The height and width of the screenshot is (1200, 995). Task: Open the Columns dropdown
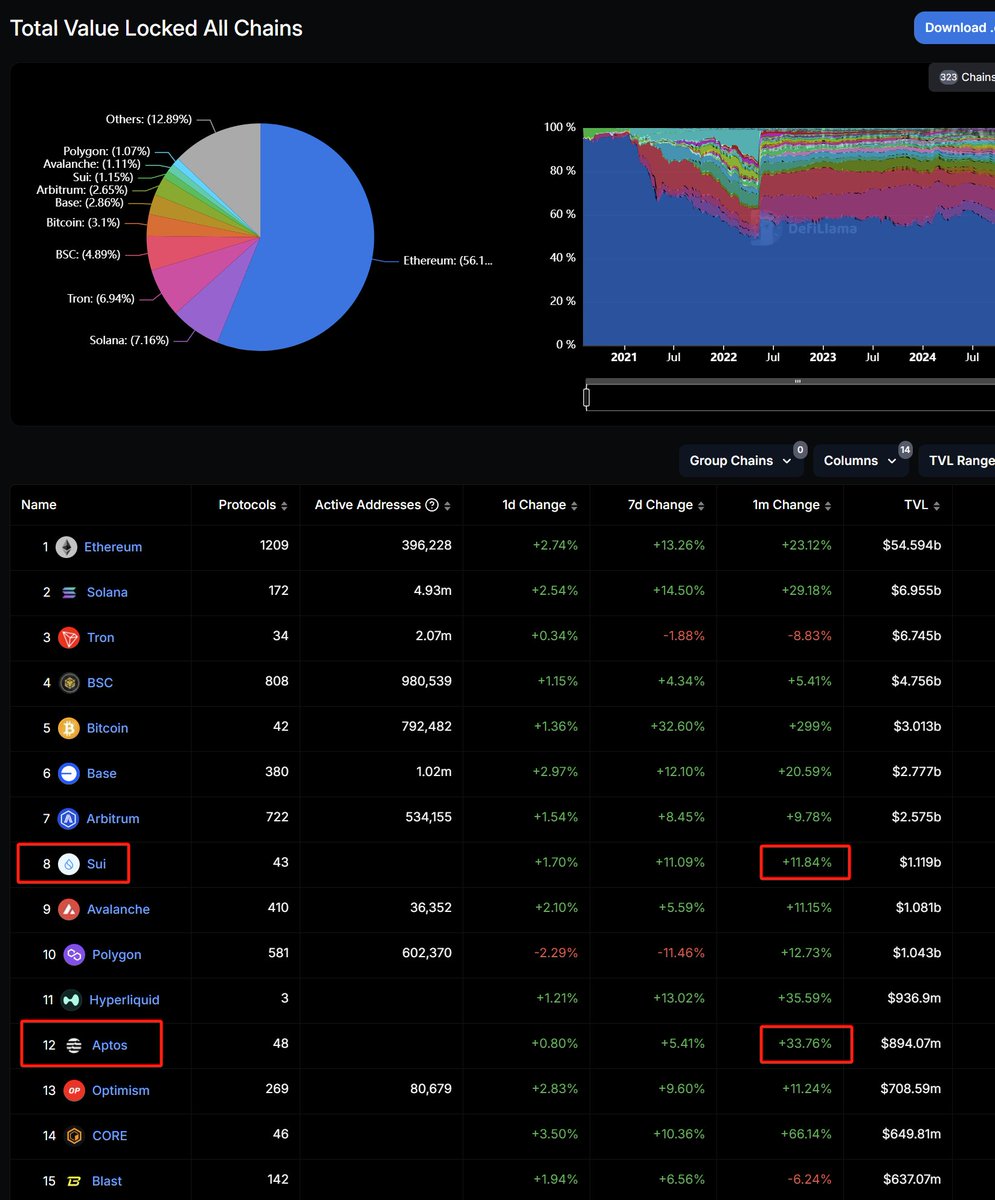coord(861,461)
